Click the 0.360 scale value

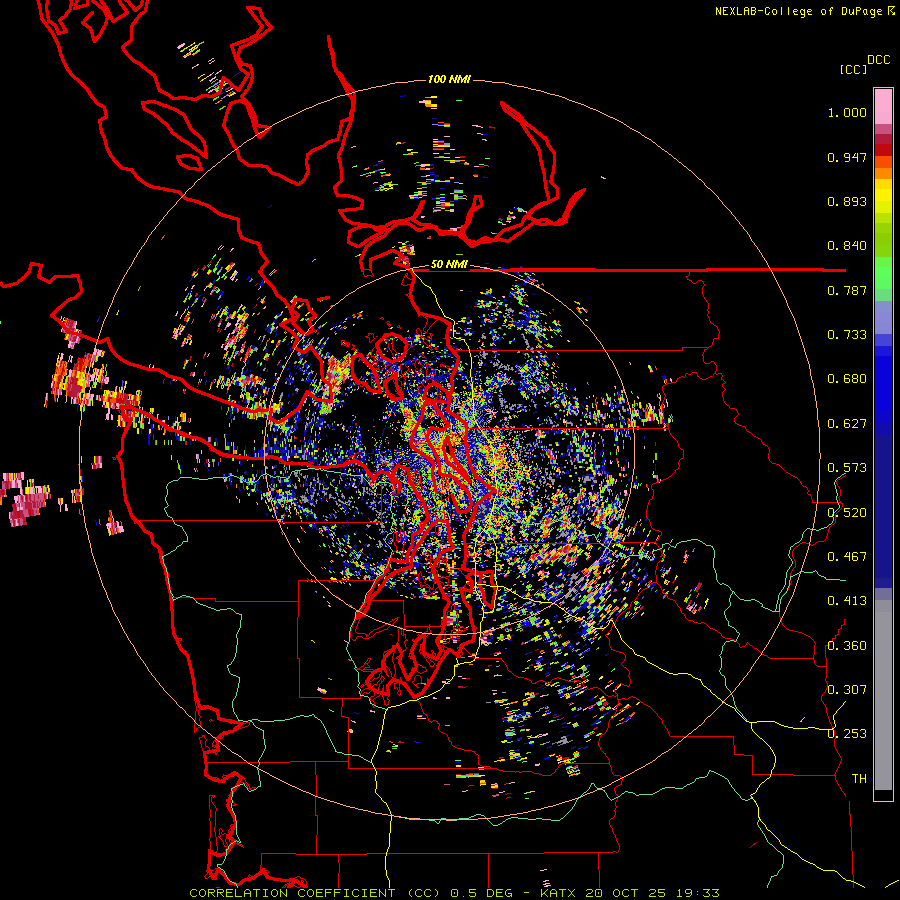point(847,646)
